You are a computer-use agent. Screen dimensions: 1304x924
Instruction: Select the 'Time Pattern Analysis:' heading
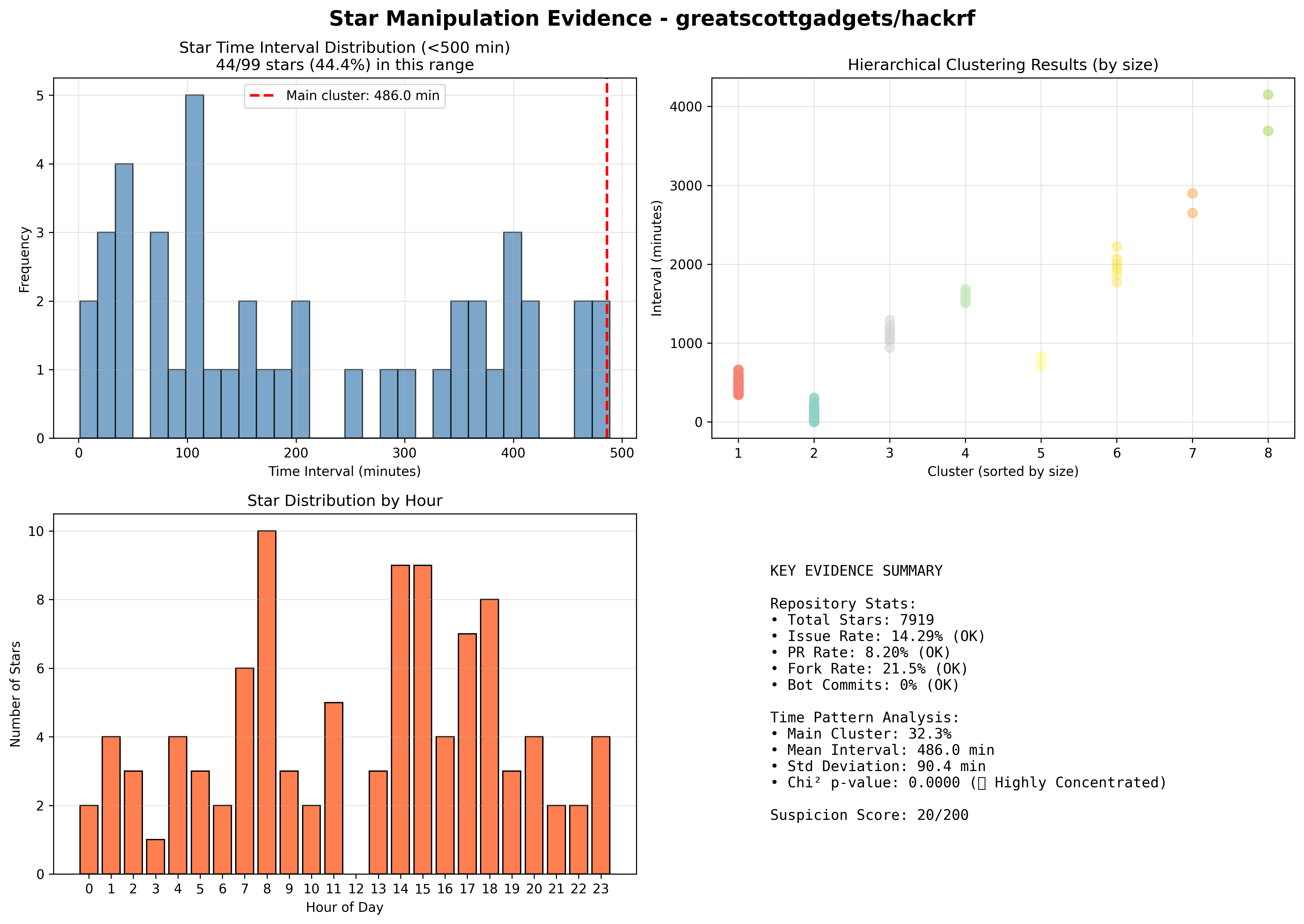coord(865,717)
